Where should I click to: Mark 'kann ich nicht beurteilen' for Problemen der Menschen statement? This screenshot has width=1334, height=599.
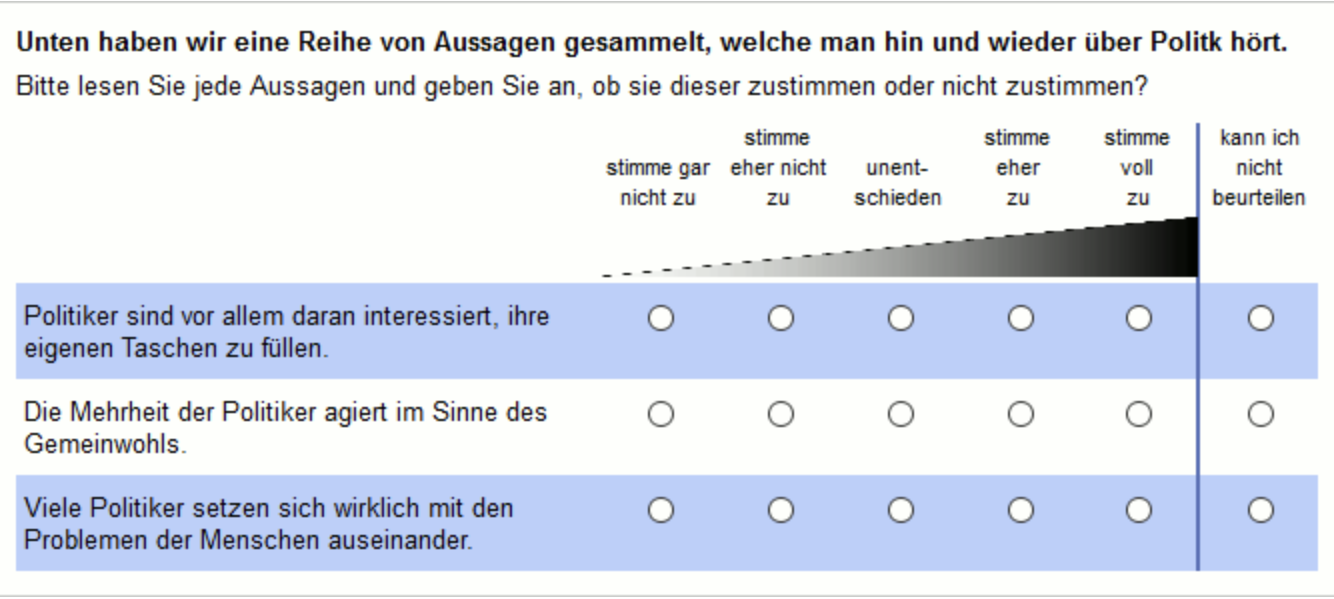1261,510
